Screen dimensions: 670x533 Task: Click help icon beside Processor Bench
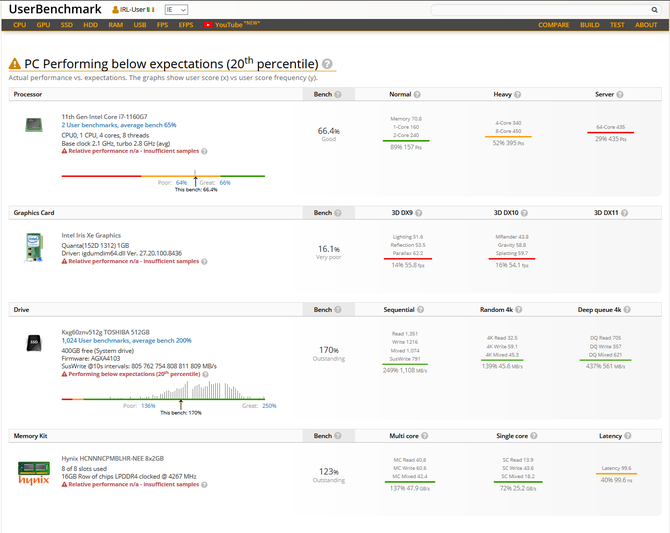(x=338, y=94)
